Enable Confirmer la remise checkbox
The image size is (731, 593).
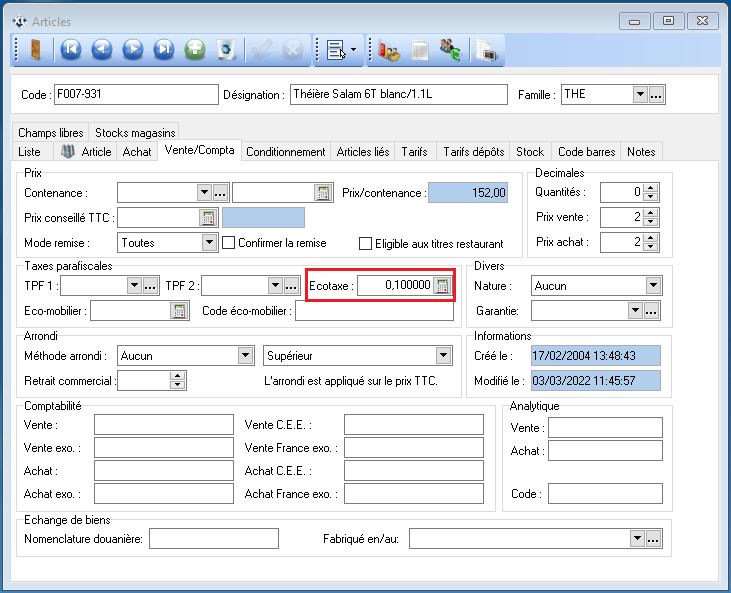(x=229, y=243)
